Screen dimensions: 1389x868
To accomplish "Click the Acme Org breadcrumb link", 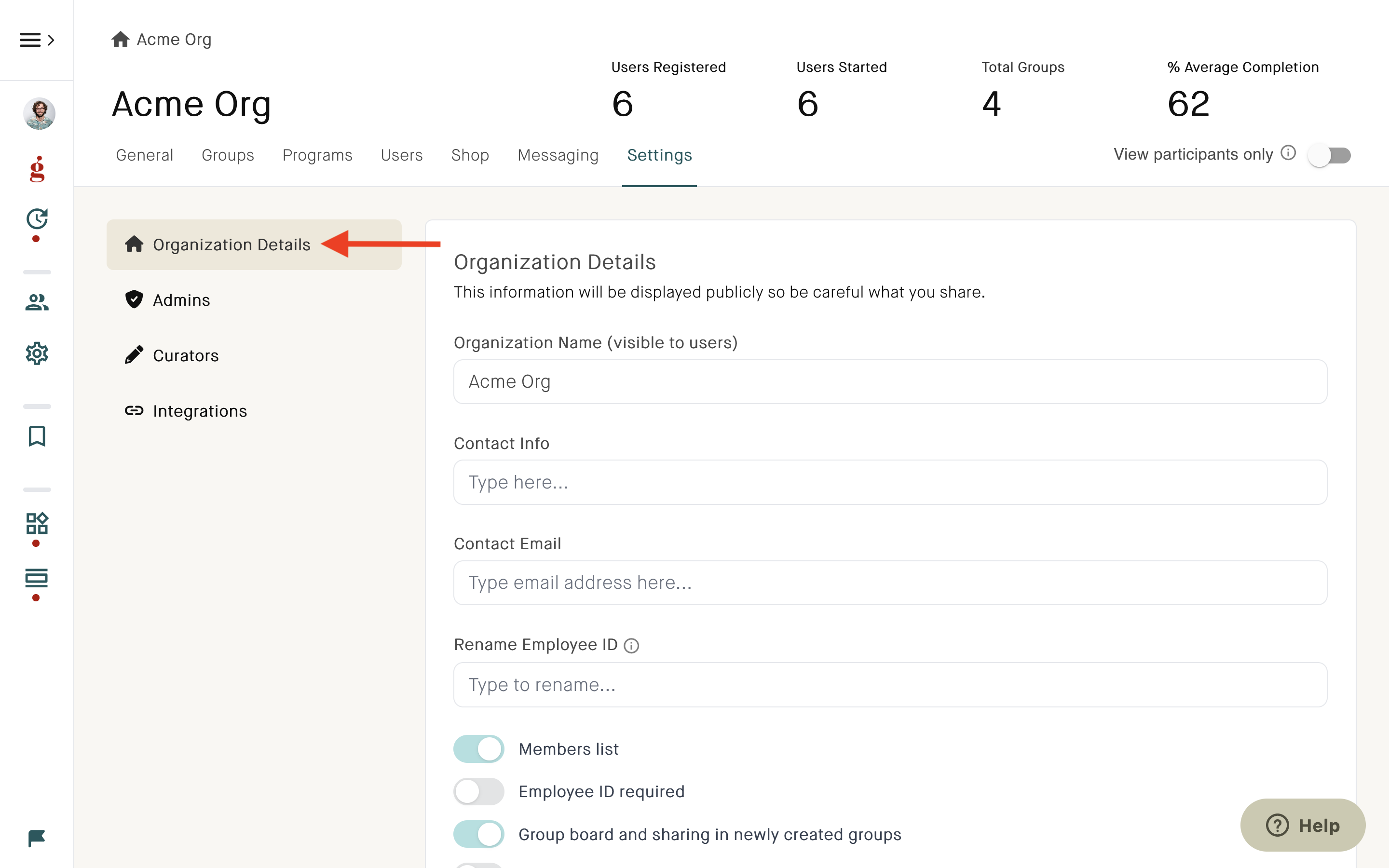I will 174,40.
